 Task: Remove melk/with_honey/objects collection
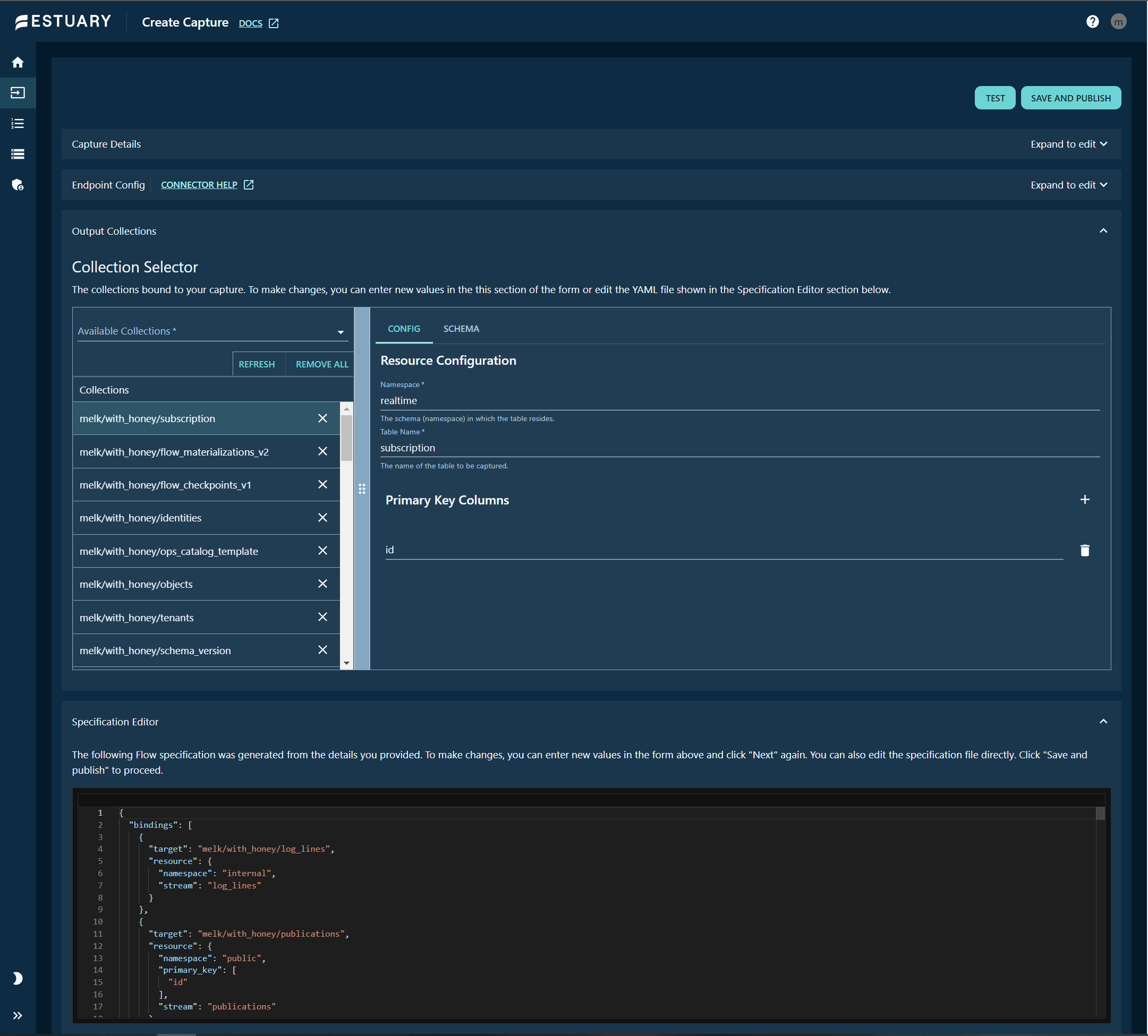[x=322, y=584]
